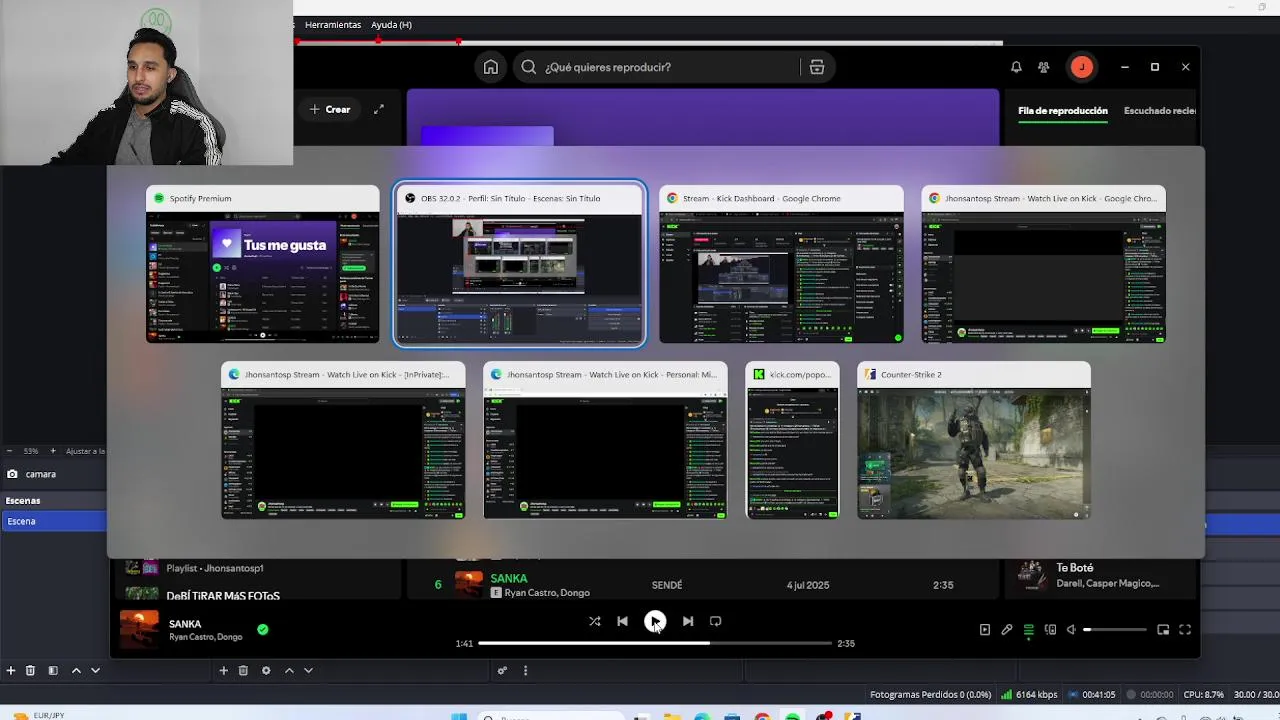
Task: Remove source with OBS sources trash icon
Action: pyautogui.click(x=243, y=670)
